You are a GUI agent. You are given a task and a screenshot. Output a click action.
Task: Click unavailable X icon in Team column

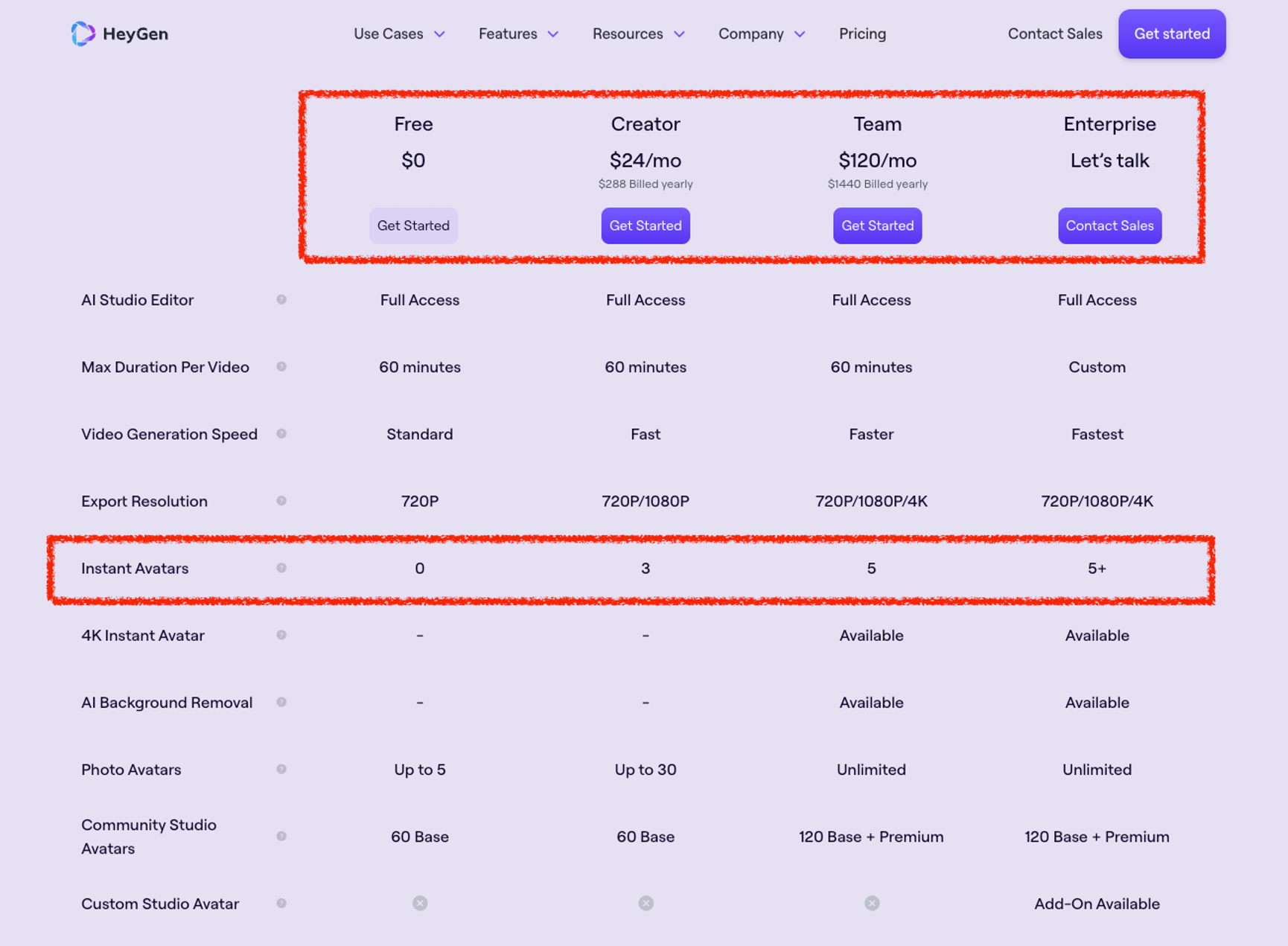pos(872,903)
